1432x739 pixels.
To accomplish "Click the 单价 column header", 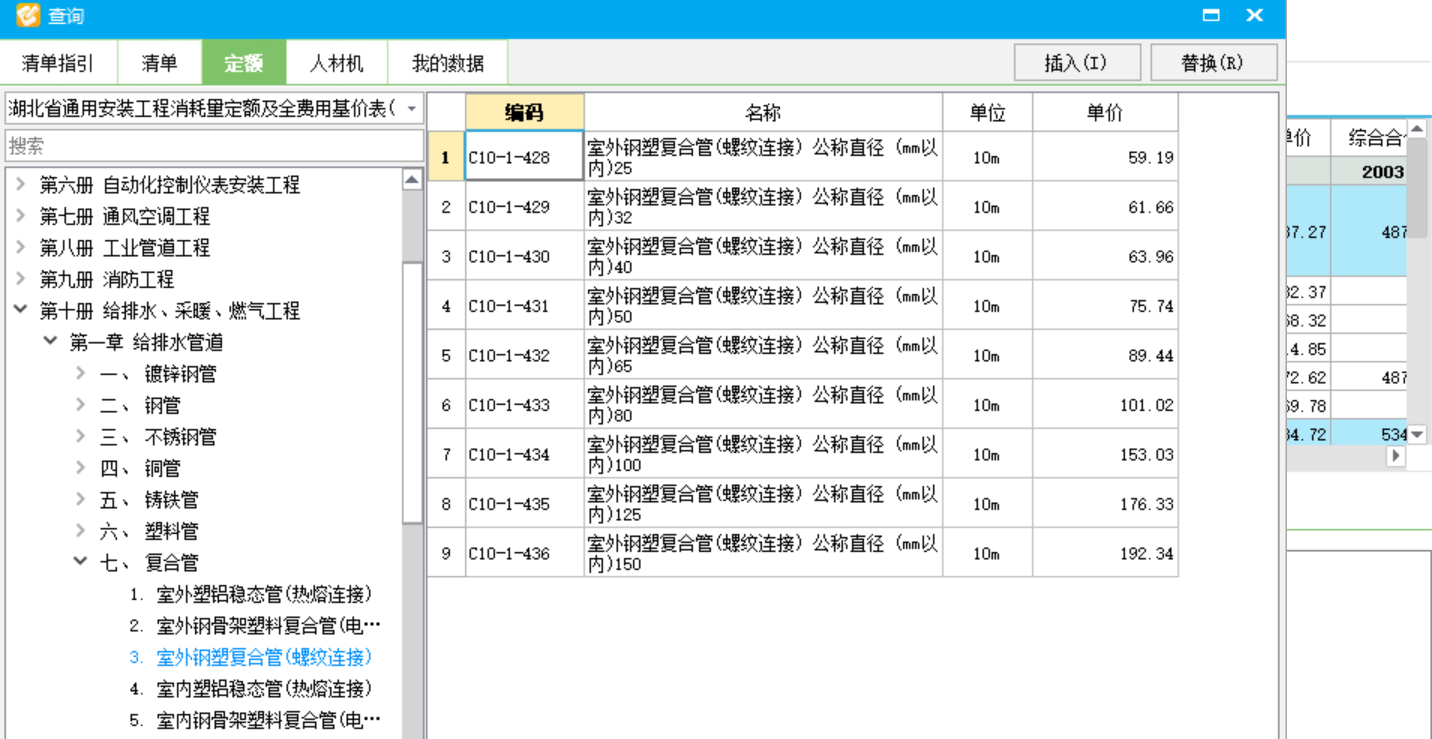I will pos(1105,113).
